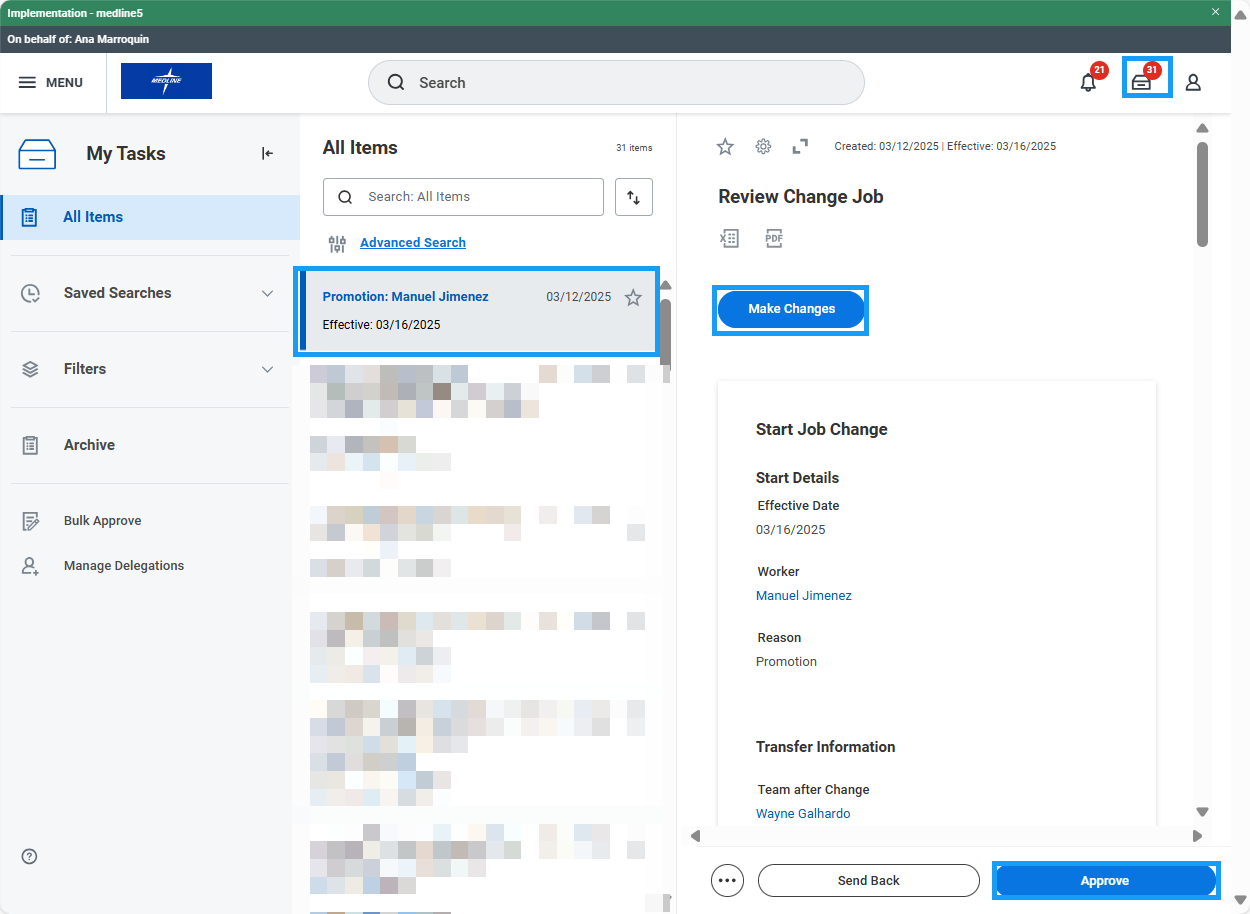Screen dimensions: 1250x914
Task: Open the main MENU
Action: coord(51,82)
